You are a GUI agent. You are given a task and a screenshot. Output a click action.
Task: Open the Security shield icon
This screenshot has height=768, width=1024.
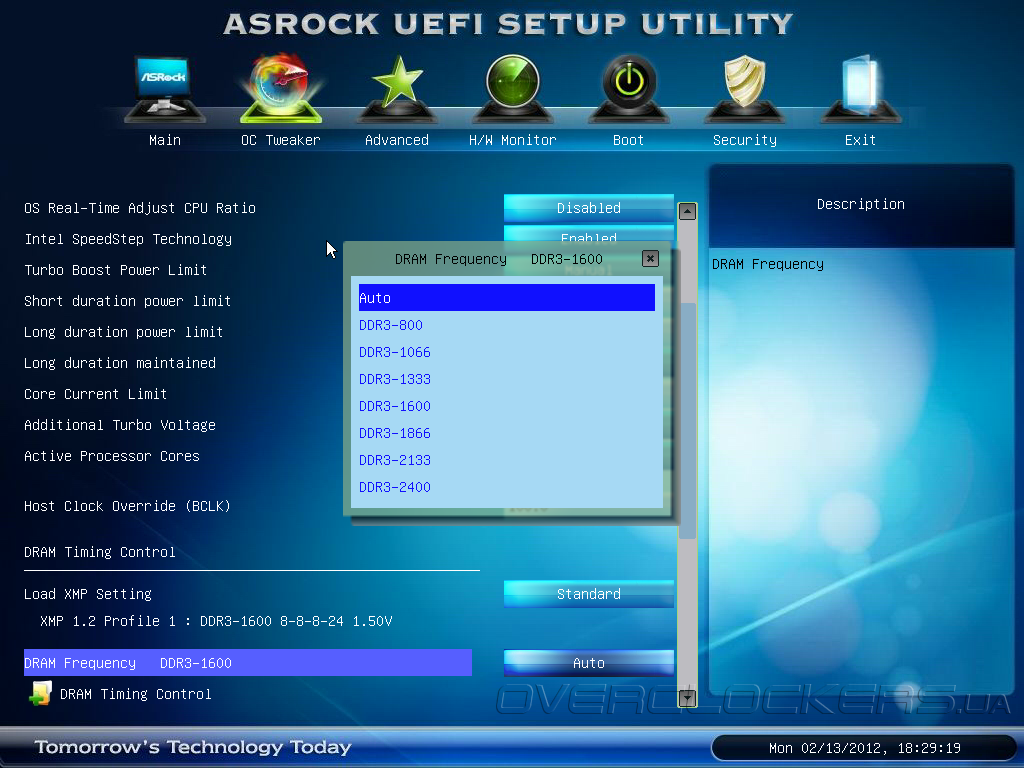pyautogui.click(x=744, y=89)
